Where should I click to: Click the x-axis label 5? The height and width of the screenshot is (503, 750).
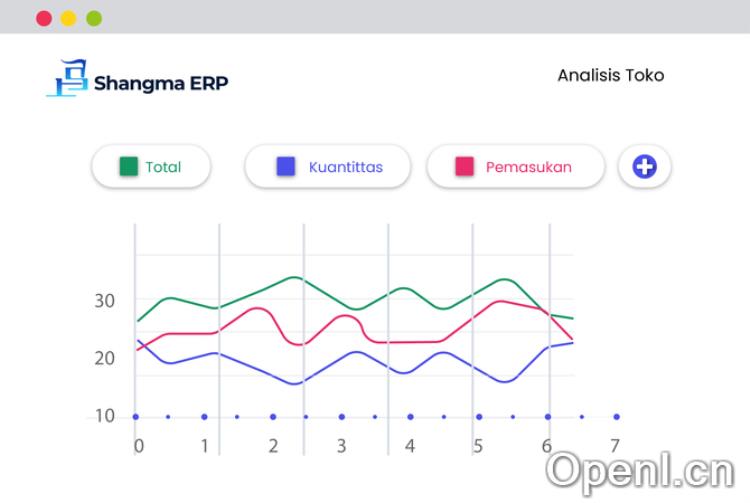478,445
